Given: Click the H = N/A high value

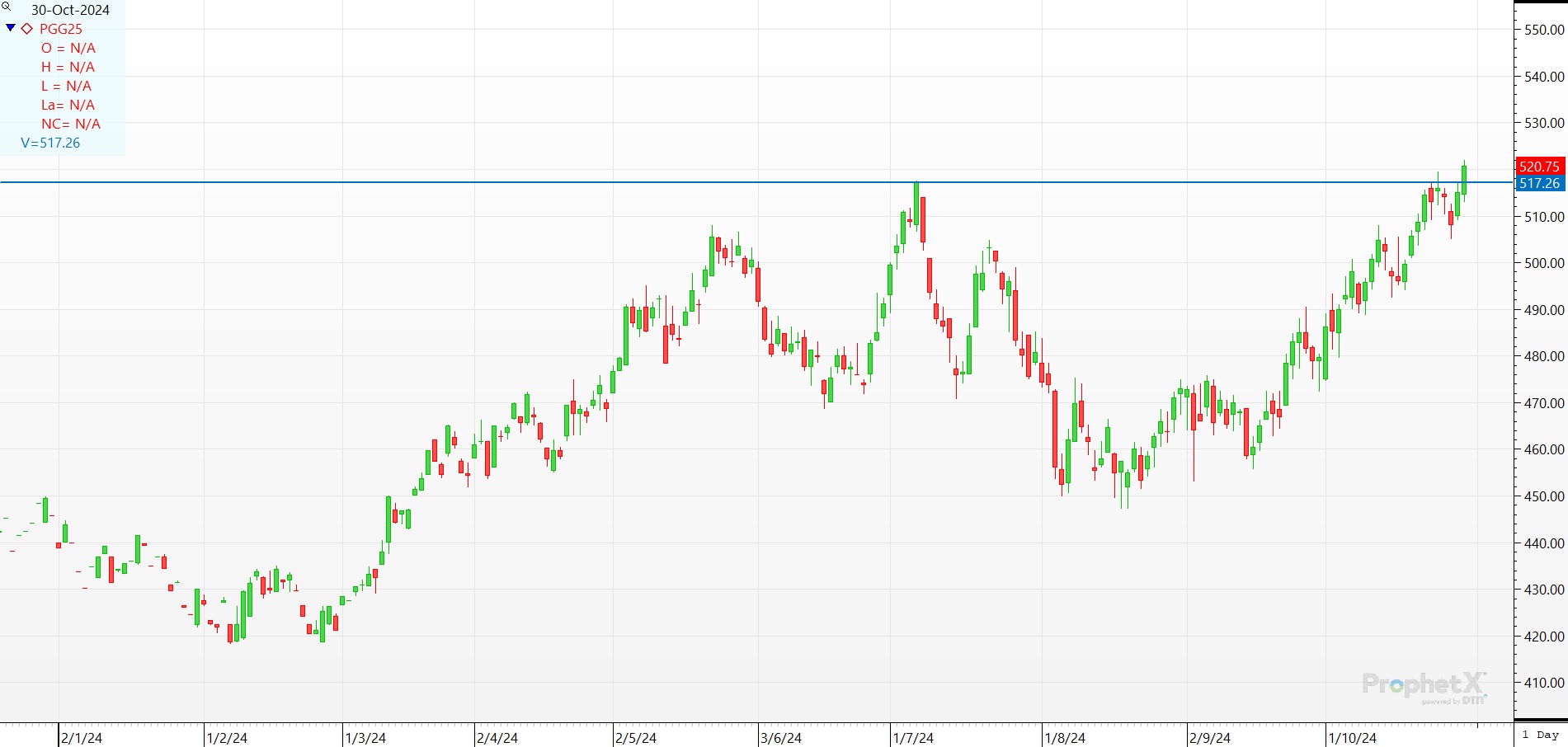Looking at the screenshot, I should pyautogui.click(x=68, y=67).
